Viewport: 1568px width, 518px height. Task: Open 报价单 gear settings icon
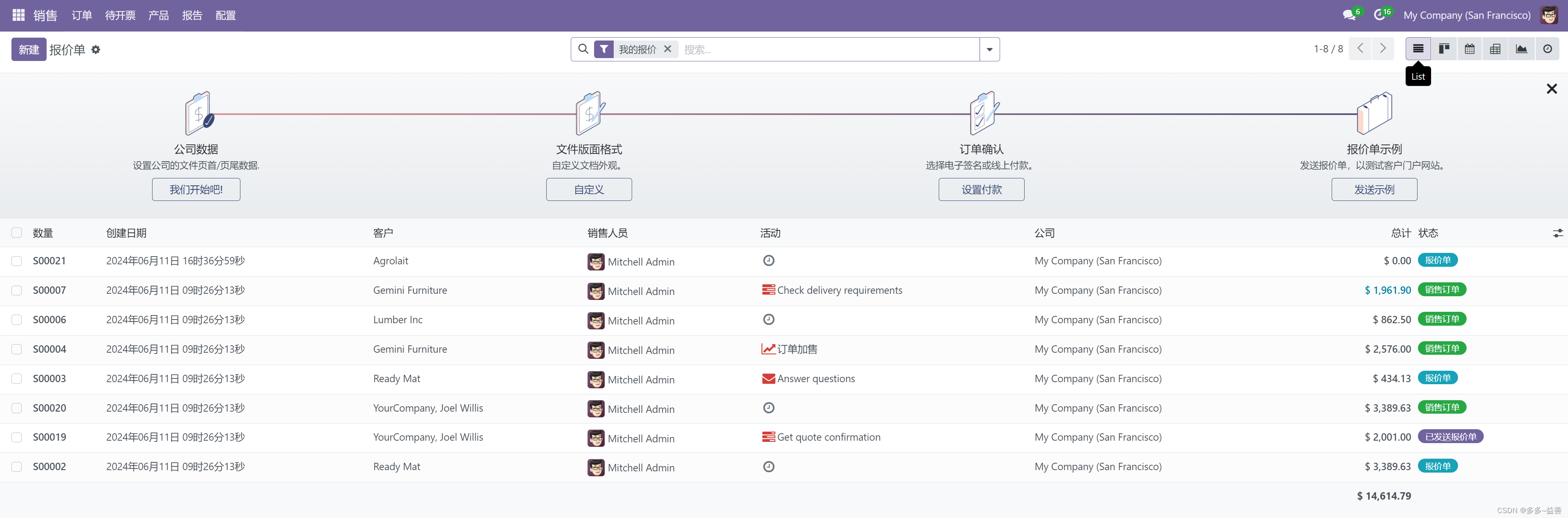[x=96, y=50]
